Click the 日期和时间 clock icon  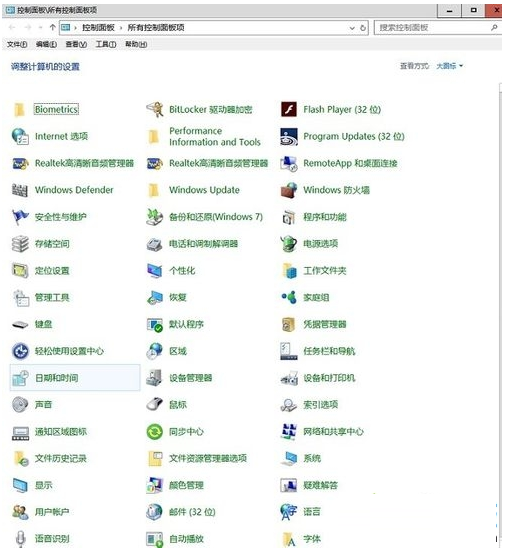click(x=20, y=378)
